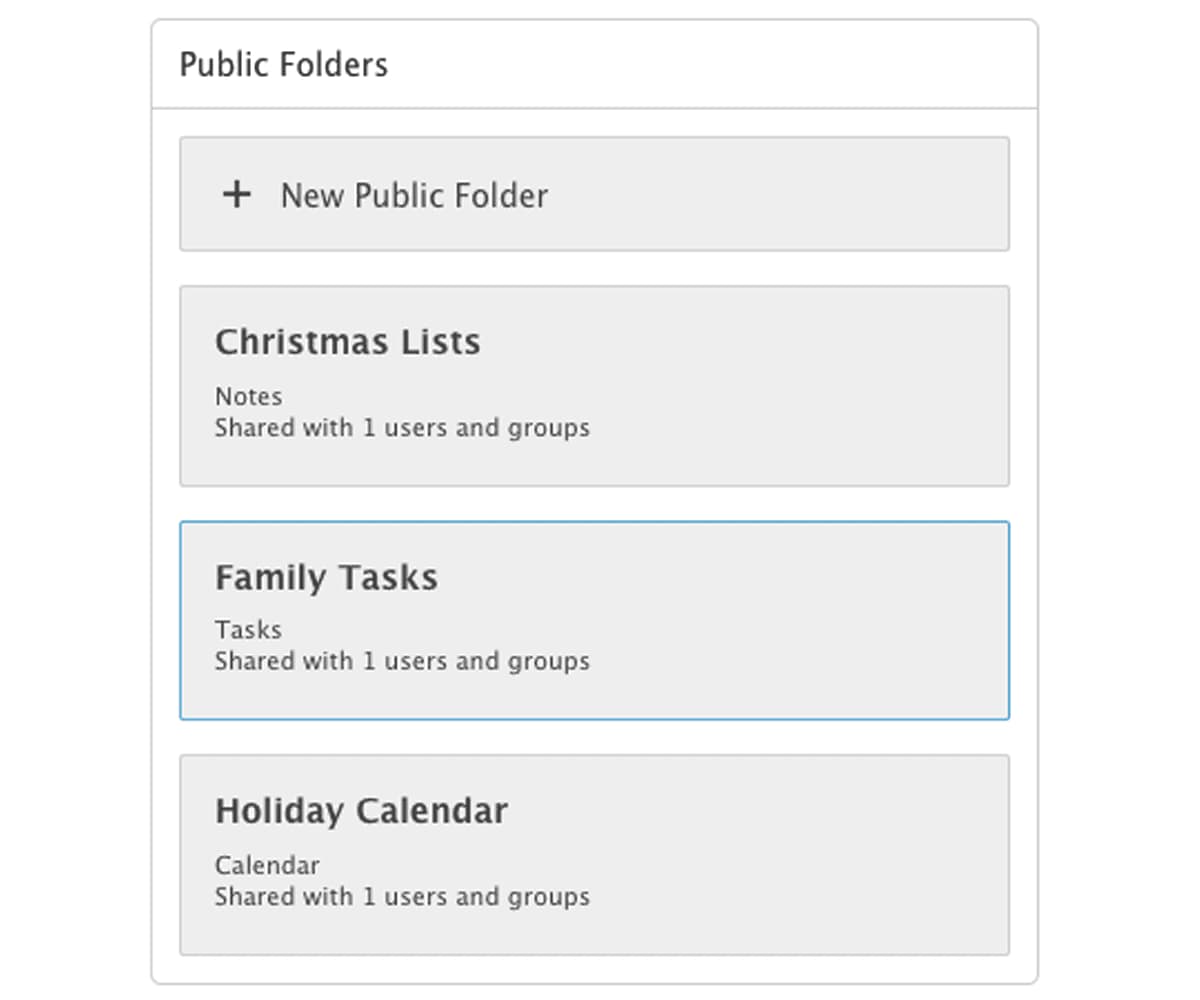The image size is (1200, 1000).
Task: Click sharing info for Holiday Calendar
Action: click(x=402, y=896)
